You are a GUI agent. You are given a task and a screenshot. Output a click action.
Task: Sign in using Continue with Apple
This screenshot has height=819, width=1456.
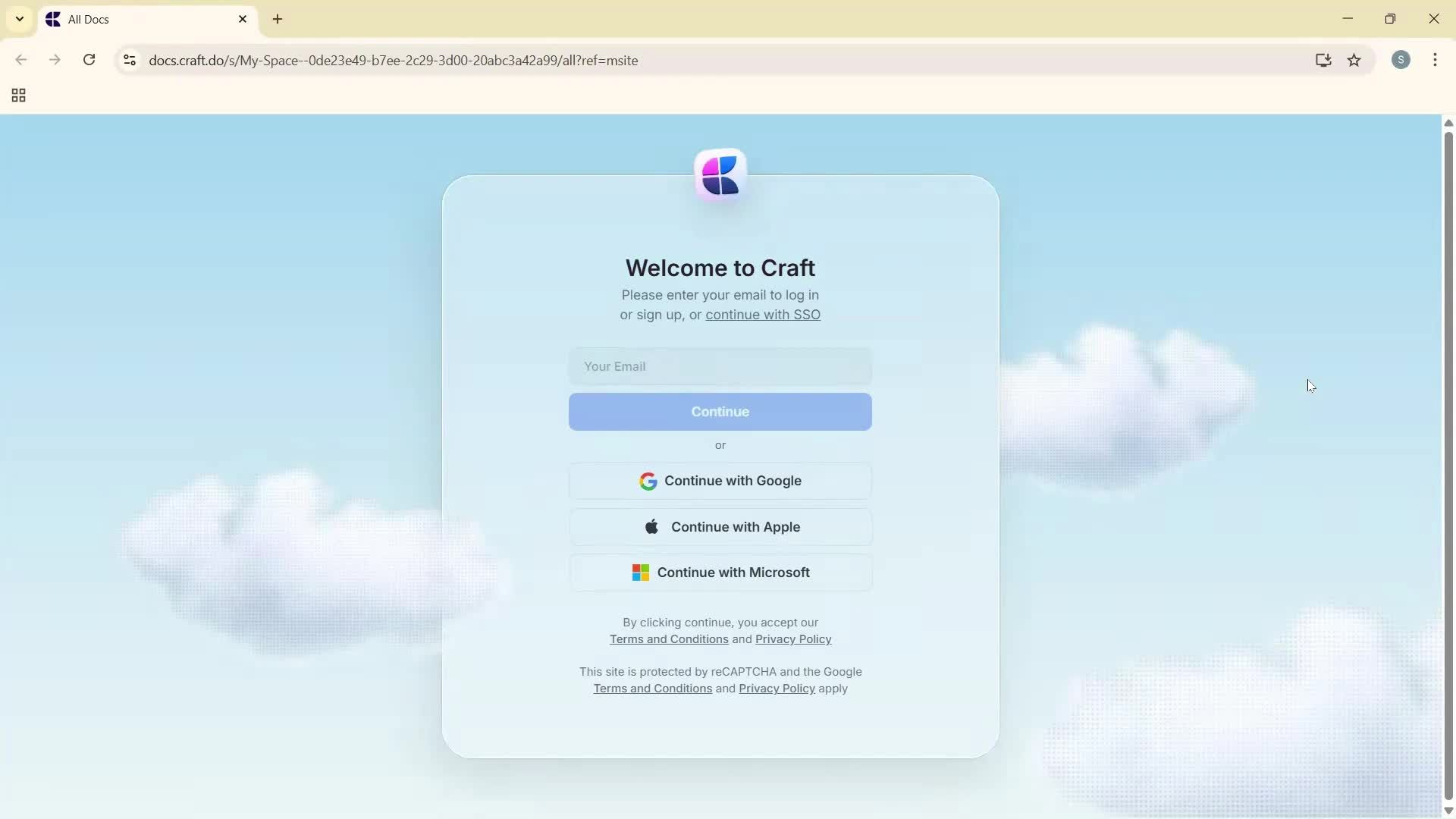720,527
